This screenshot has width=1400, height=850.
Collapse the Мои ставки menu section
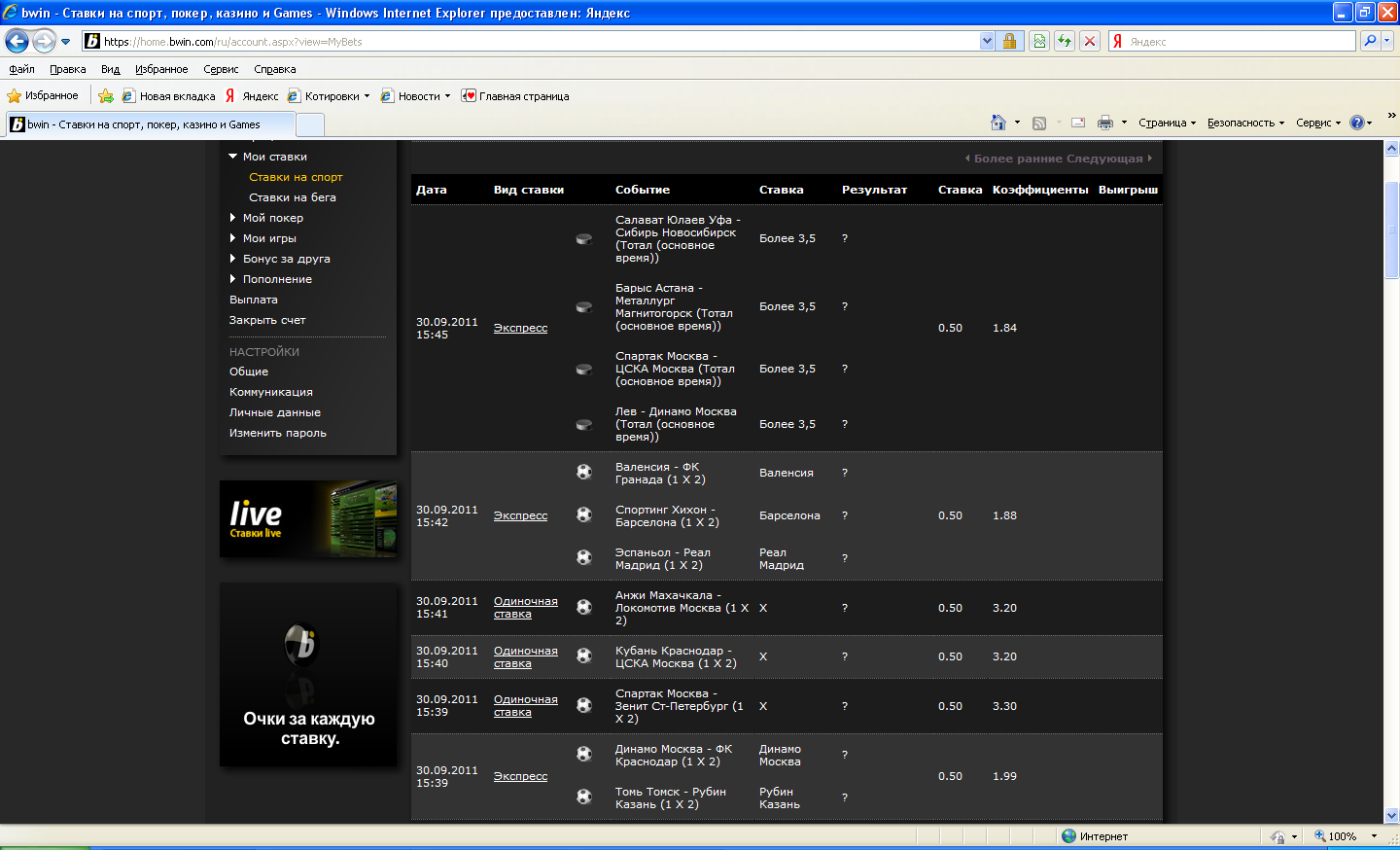point(233,157)
